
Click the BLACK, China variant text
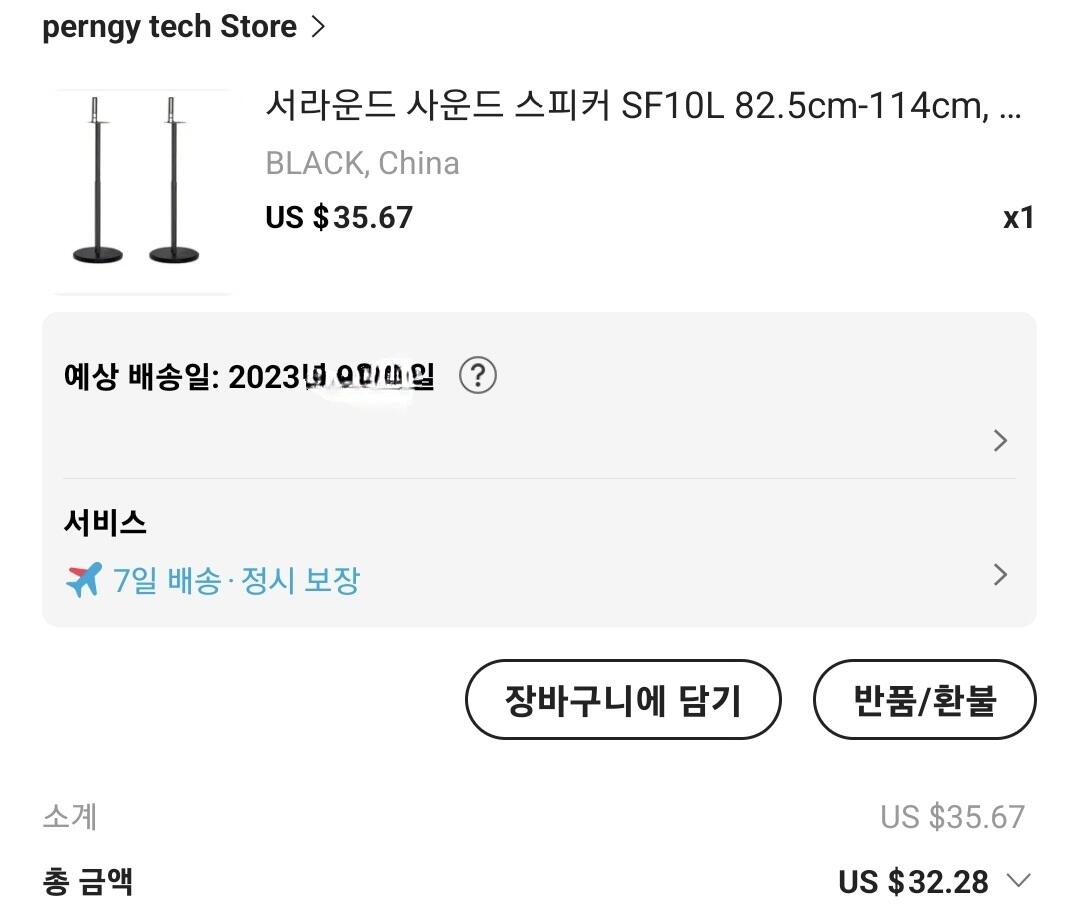click(x=362, y=163)
